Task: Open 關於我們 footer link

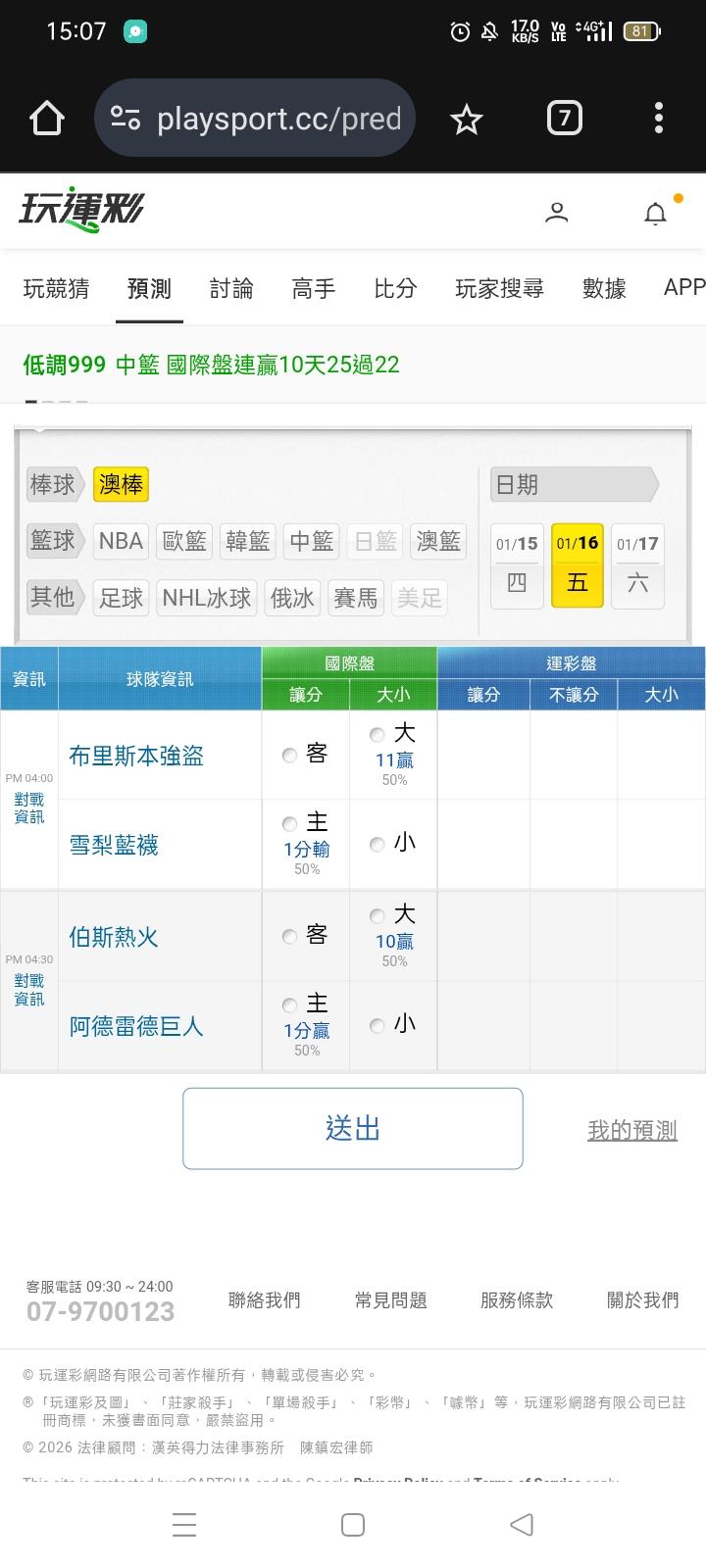Action: click(x=643, y=1300)
